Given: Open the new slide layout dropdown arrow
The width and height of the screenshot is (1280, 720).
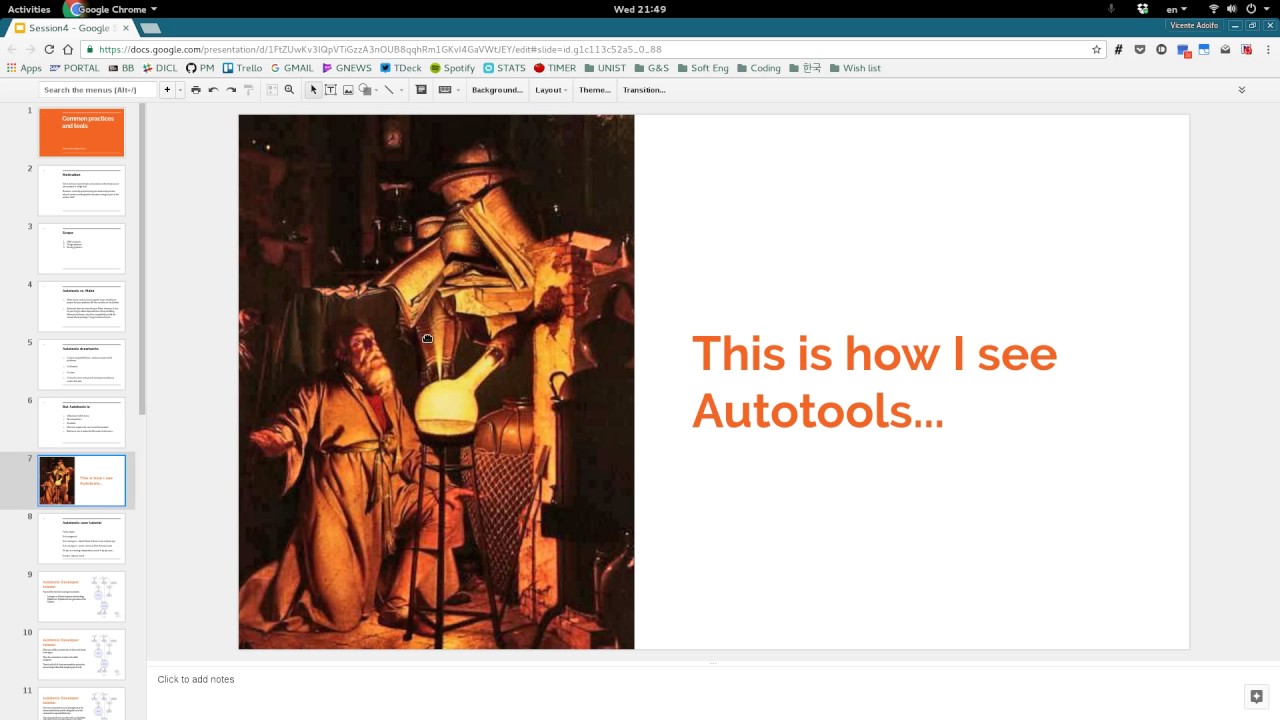Looking at the screenshot, I should 180,90.
